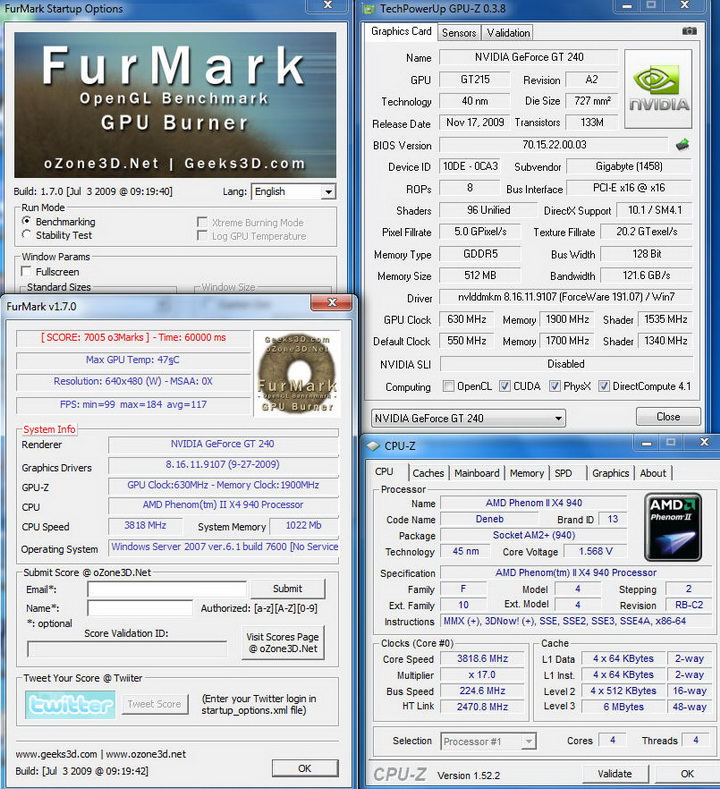Click the Name input field in Submit Score
Viewport: 720px width, 789px height.
coord(140,608)
